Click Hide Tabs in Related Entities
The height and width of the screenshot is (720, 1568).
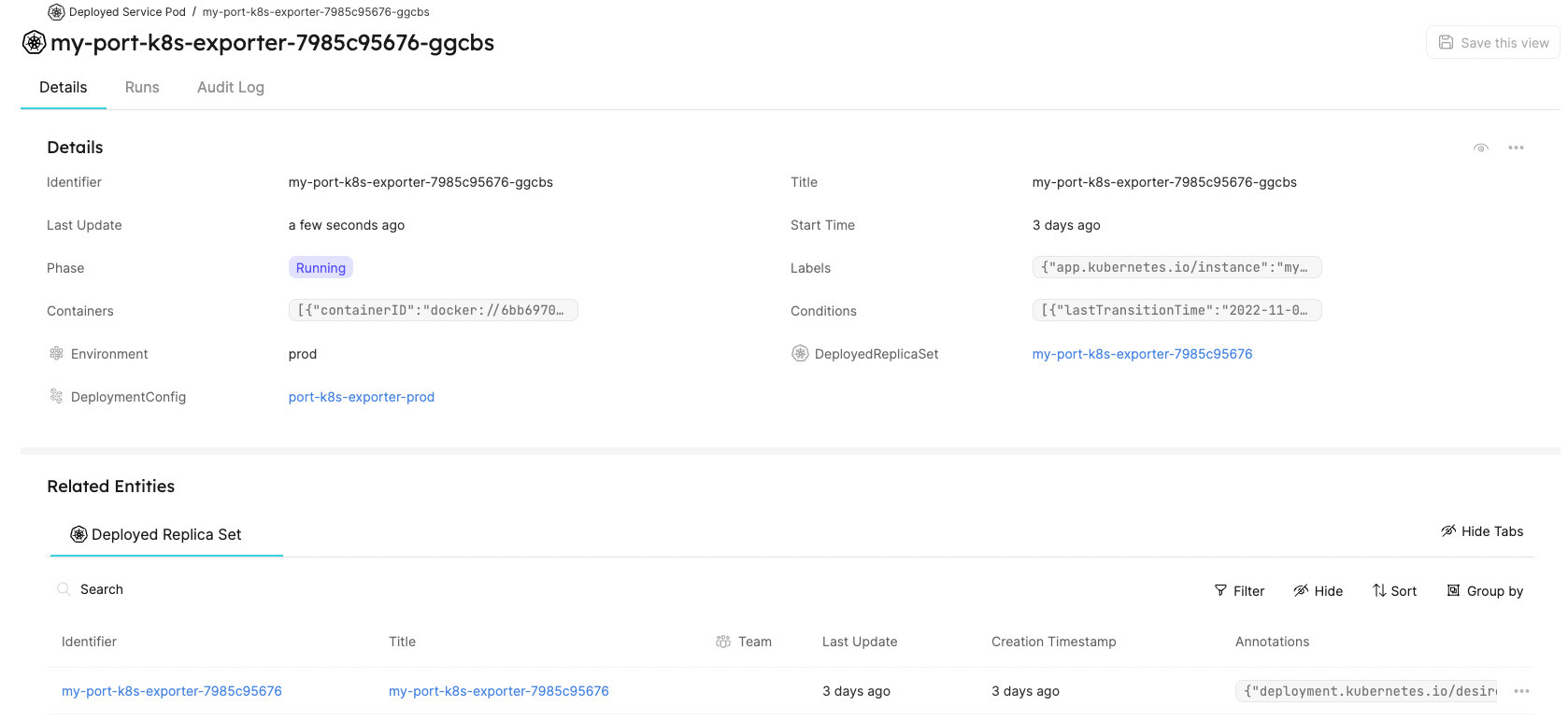(x=1482, y=531)
